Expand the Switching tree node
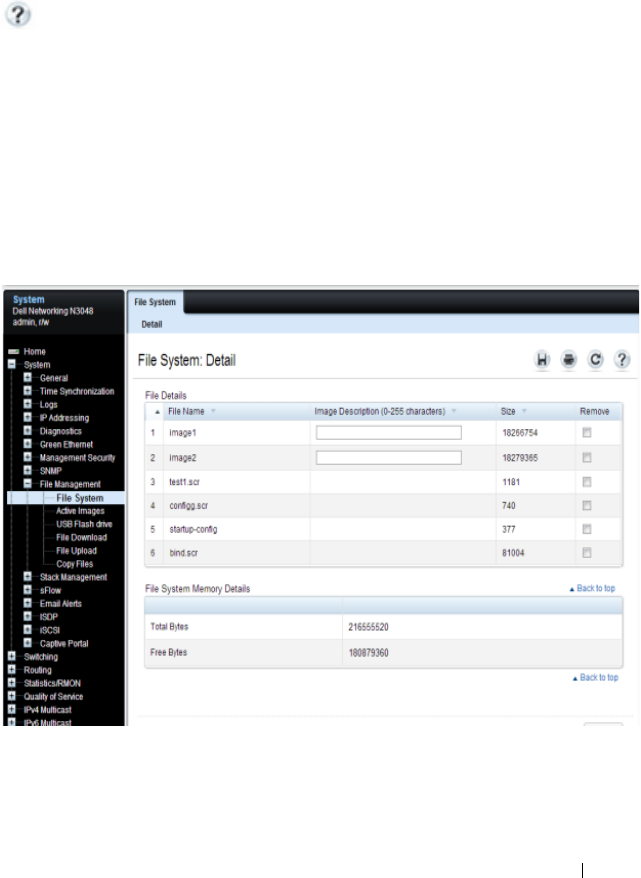Screen dimensions: 641x878 (x=12, y=656)
